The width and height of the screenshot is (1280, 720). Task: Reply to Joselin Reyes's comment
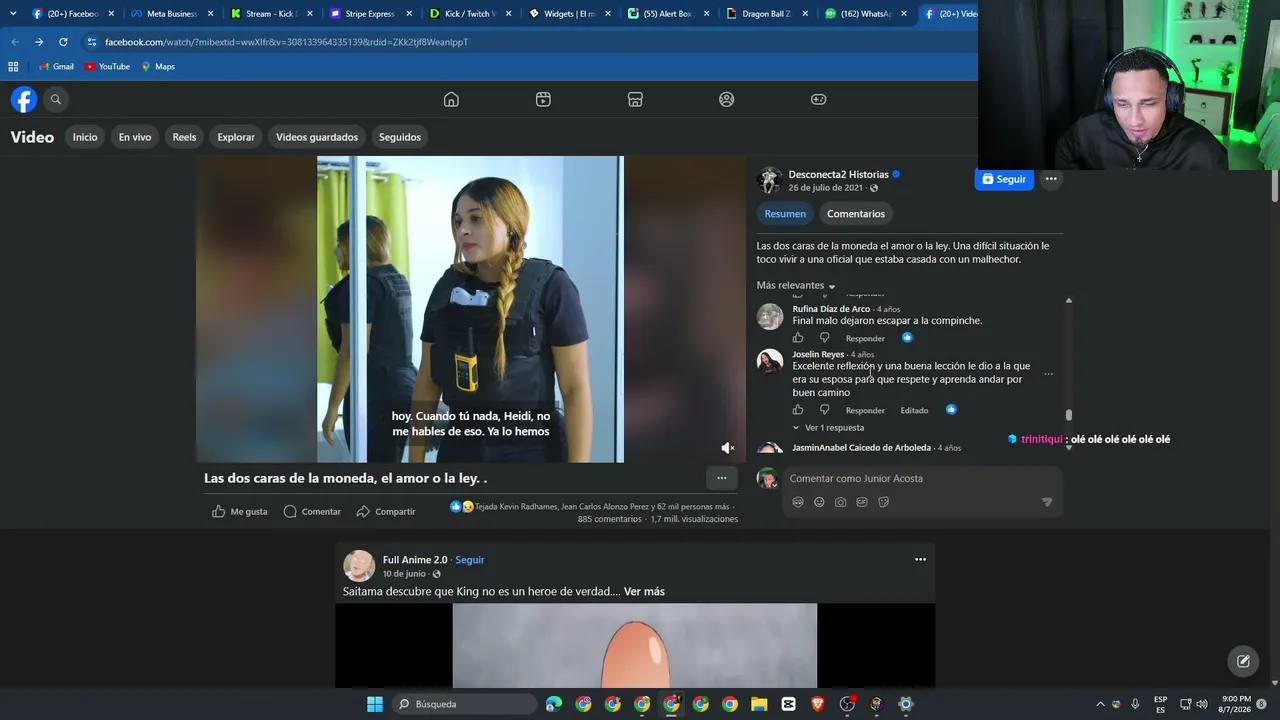point(865,410)
